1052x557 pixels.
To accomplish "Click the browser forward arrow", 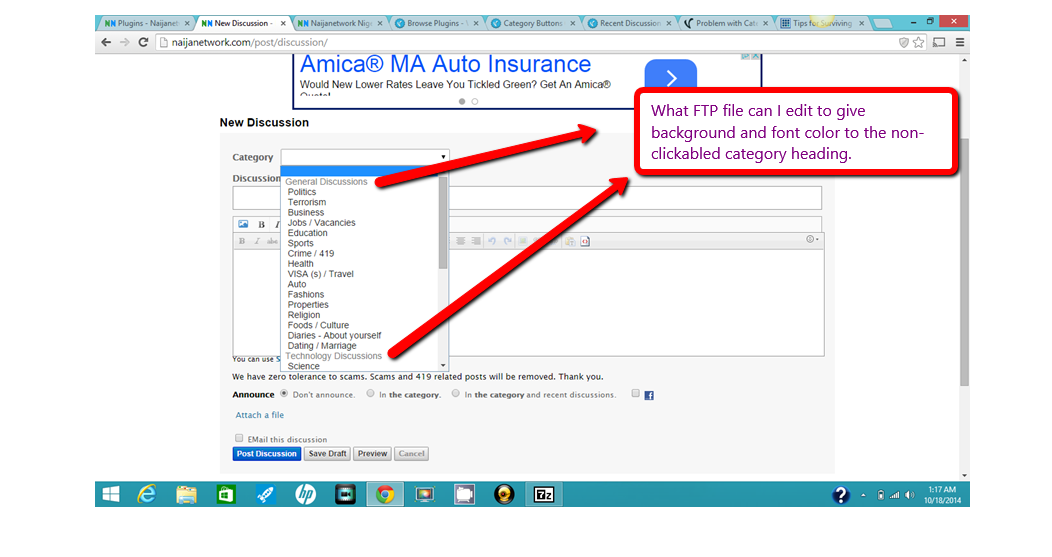I will point(125,42).
